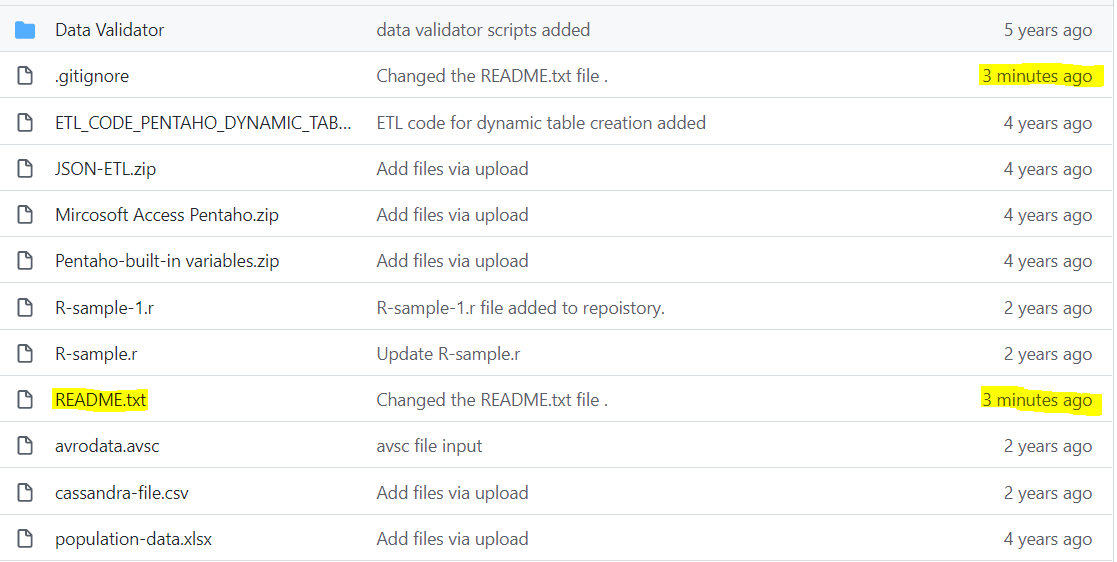
Task: Click the cassandra-file.csv file icon
Action: pos(25,493)
